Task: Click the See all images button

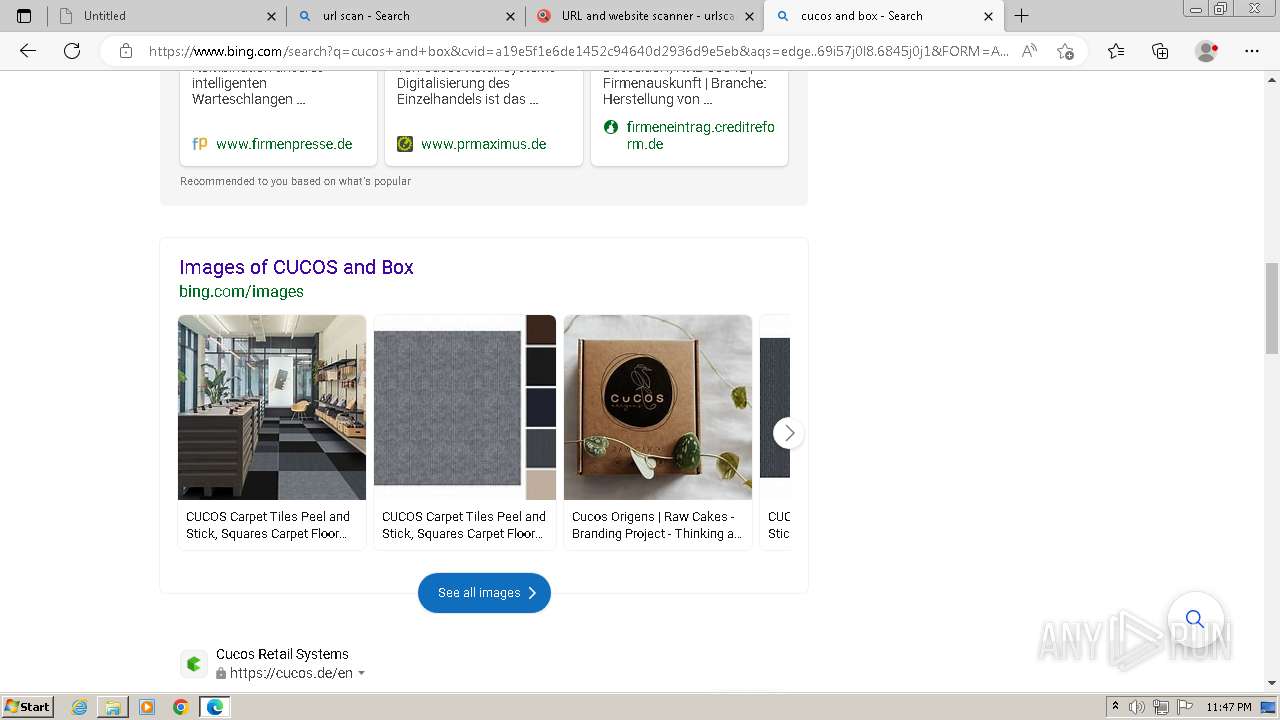Action: [x=484, y=593]
